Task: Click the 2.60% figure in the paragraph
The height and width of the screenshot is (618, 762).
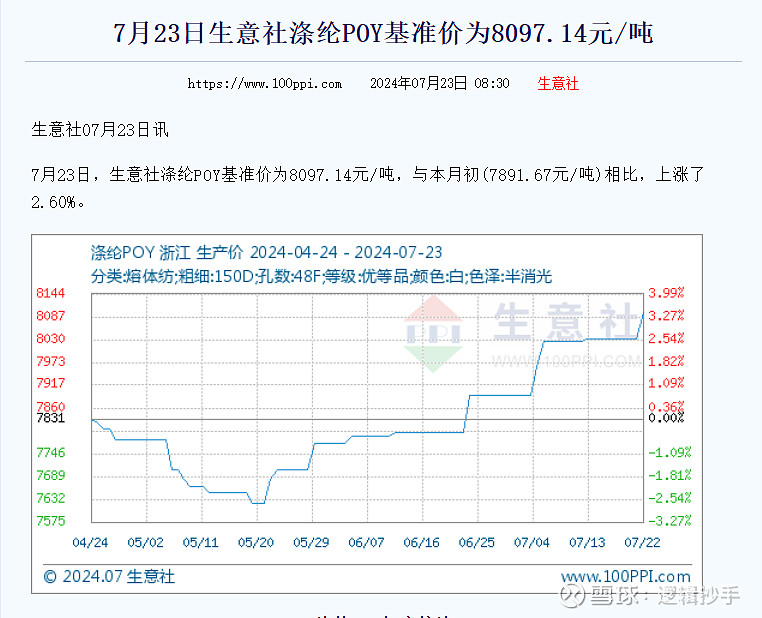Action: (x=53, y=202)
